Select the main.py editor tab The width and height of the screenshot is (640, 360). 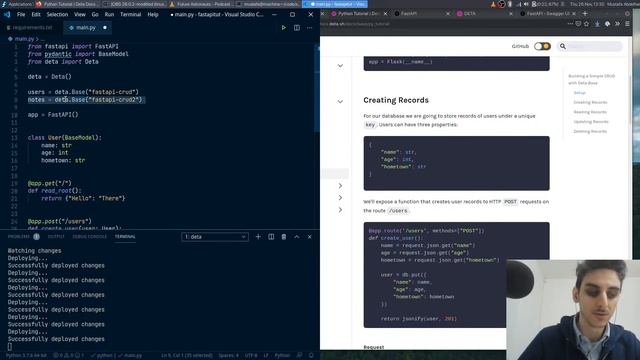[86, 28]
